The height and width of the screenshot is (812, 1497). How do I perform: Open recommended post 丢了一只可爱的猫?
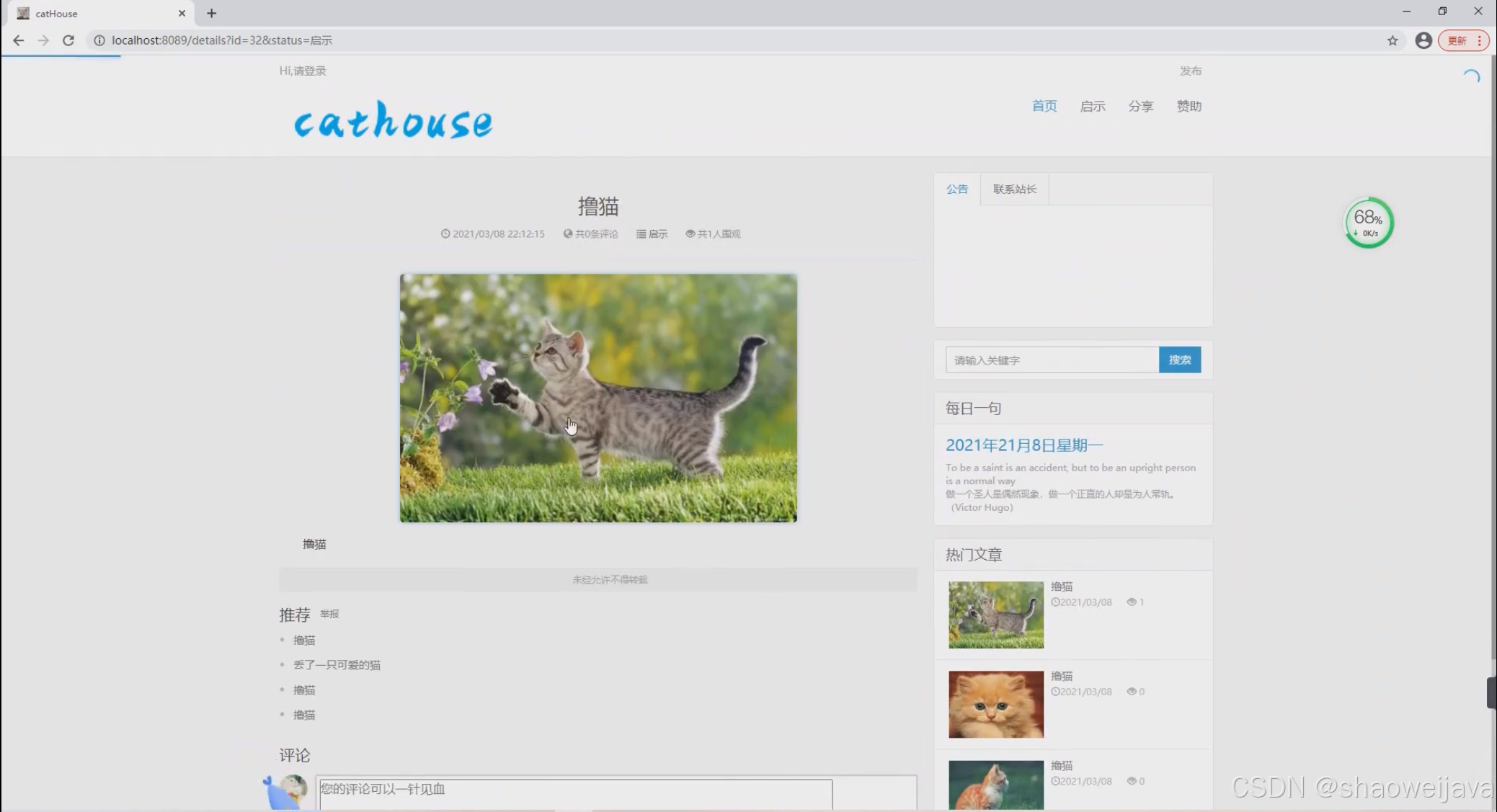(337, 665)
